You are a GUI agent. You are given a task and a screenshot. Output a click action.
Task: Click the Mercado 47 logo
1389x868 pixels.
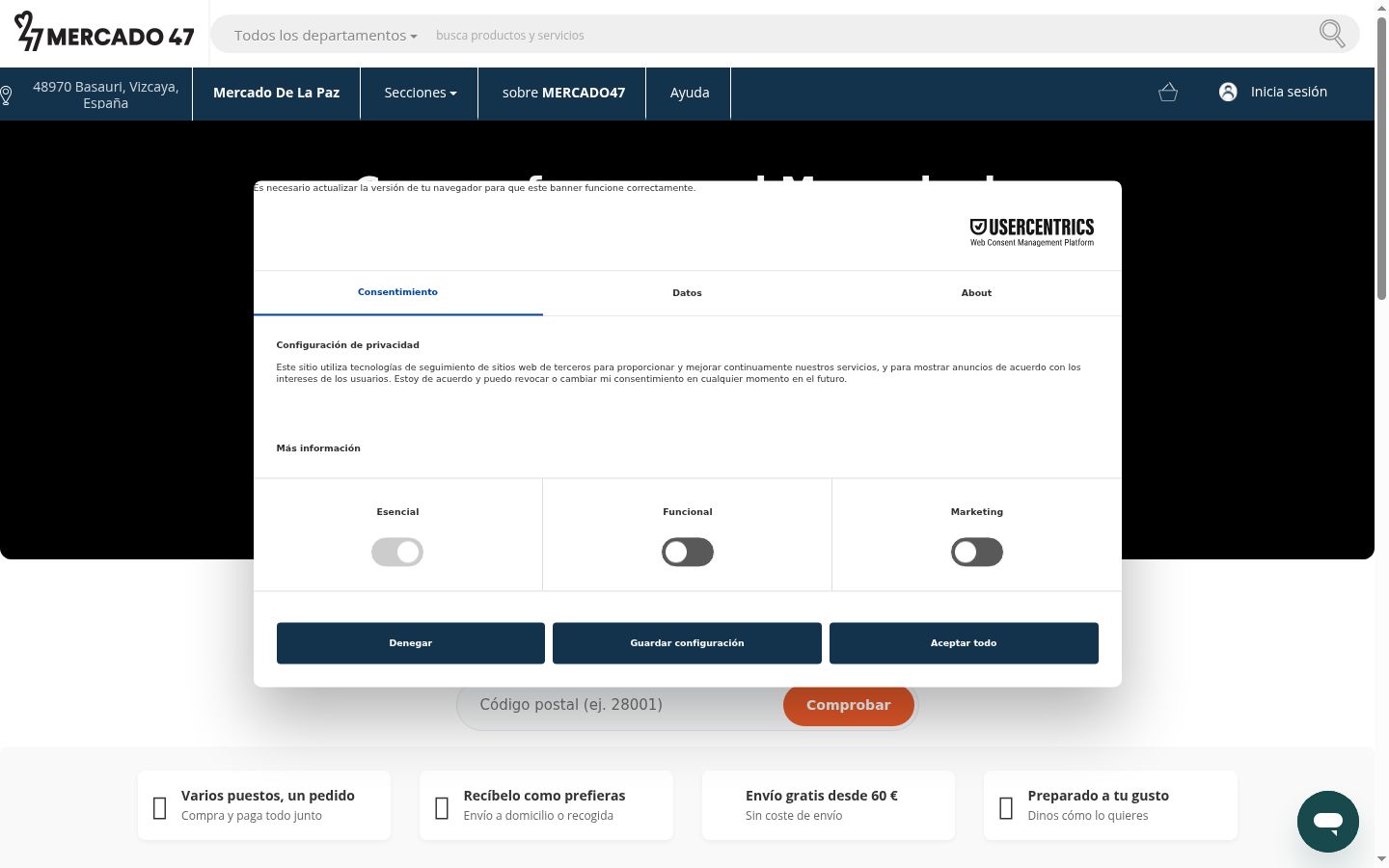coord(104,33)
